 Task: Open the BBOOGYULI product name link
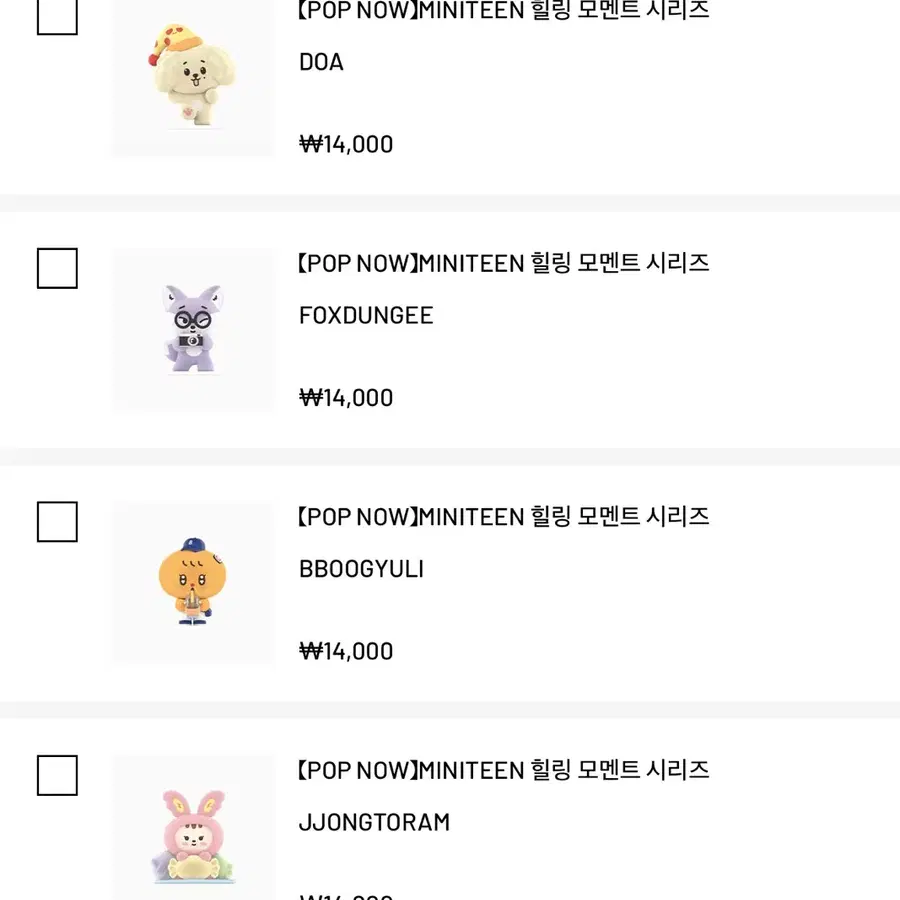pyautogui.click(x=362, y=569)
